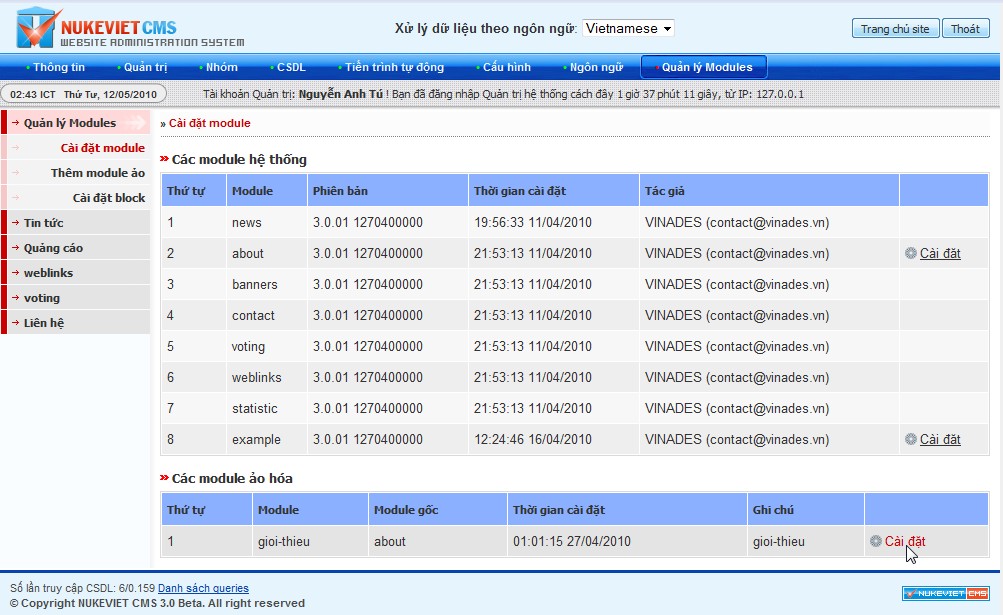Viewport: 1003px width, 615px height.
Task: Click the NukeViet CMS footer badge
Action: 945,594
